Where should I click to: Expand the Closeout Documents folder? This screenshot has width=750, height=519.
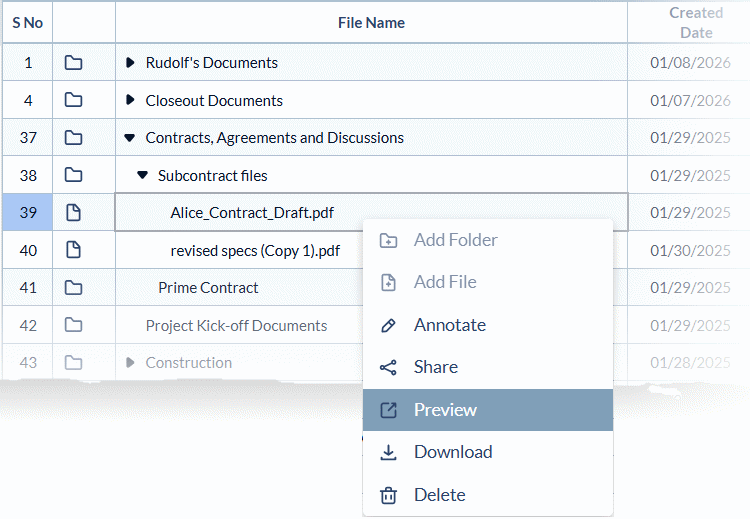[x=130, y=100]
